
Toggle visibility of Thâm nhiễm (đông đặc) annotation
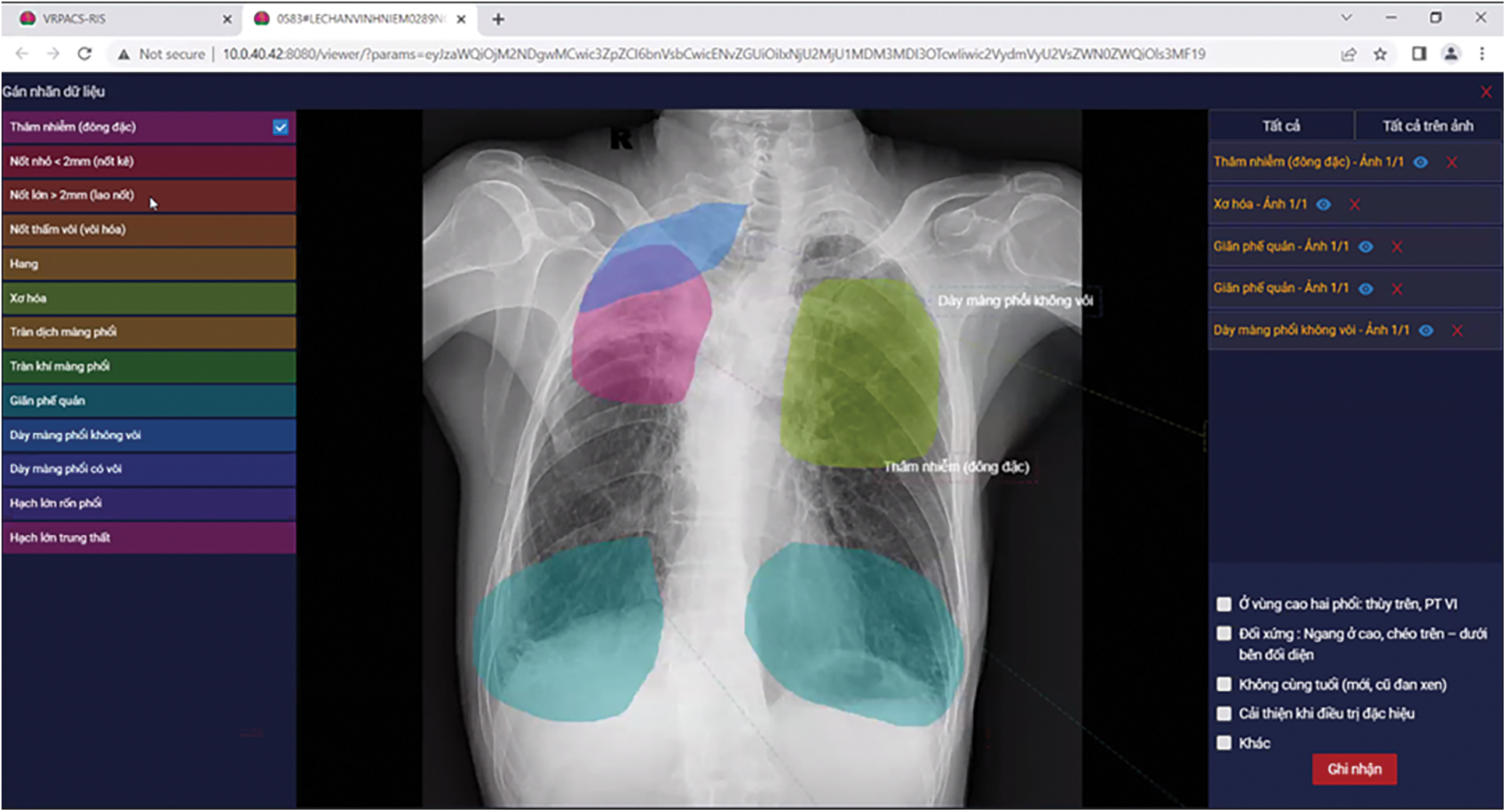click(1421, 162)
